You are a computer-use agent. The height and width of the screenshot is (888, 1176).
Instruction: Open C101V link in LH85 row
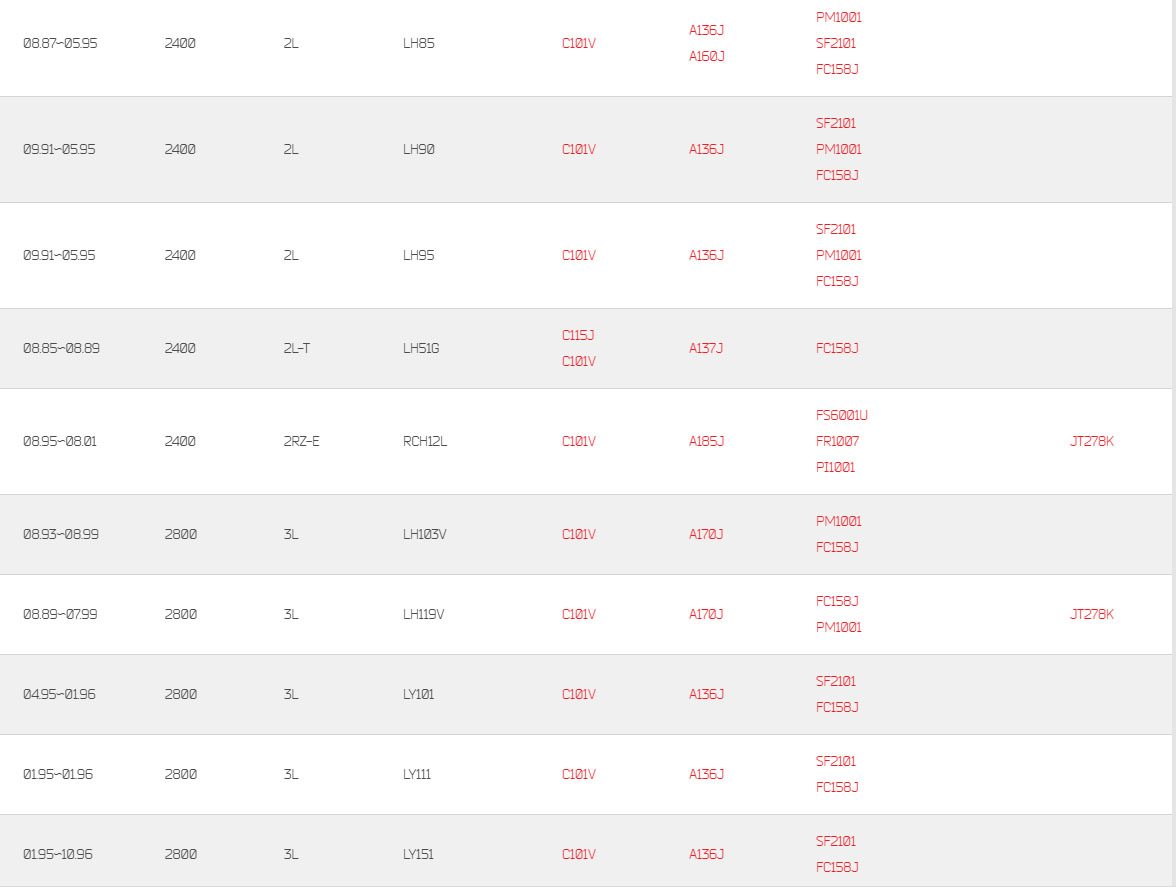pyautogui.click(x=578, y=44)
